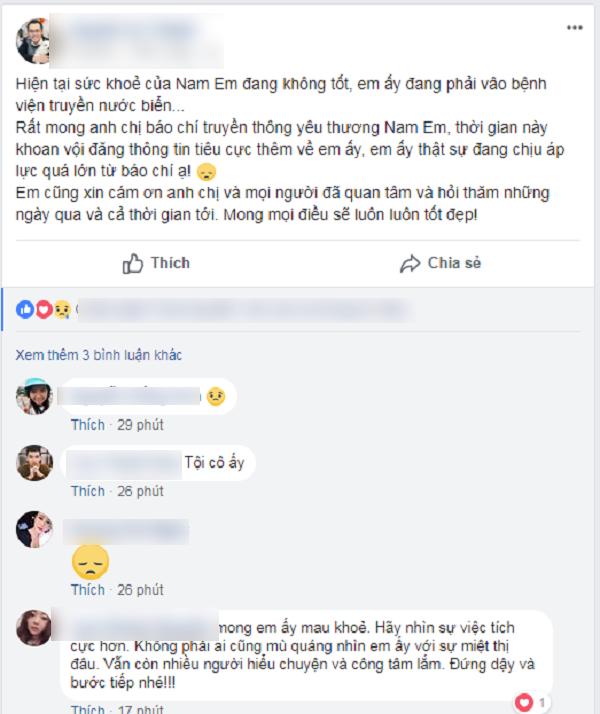This screenshot has height=714, width=600.
Task: Like the sad emoji sticker comment
Action: point(88,590)
